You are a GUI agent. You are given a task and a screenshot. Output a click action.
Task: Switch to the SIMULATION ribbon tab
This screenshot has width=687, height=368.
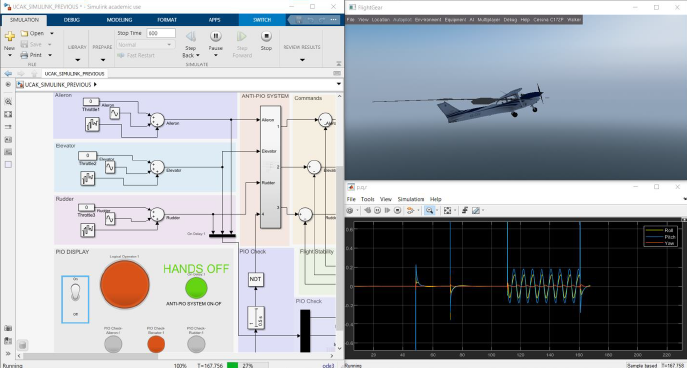point(24,20)
